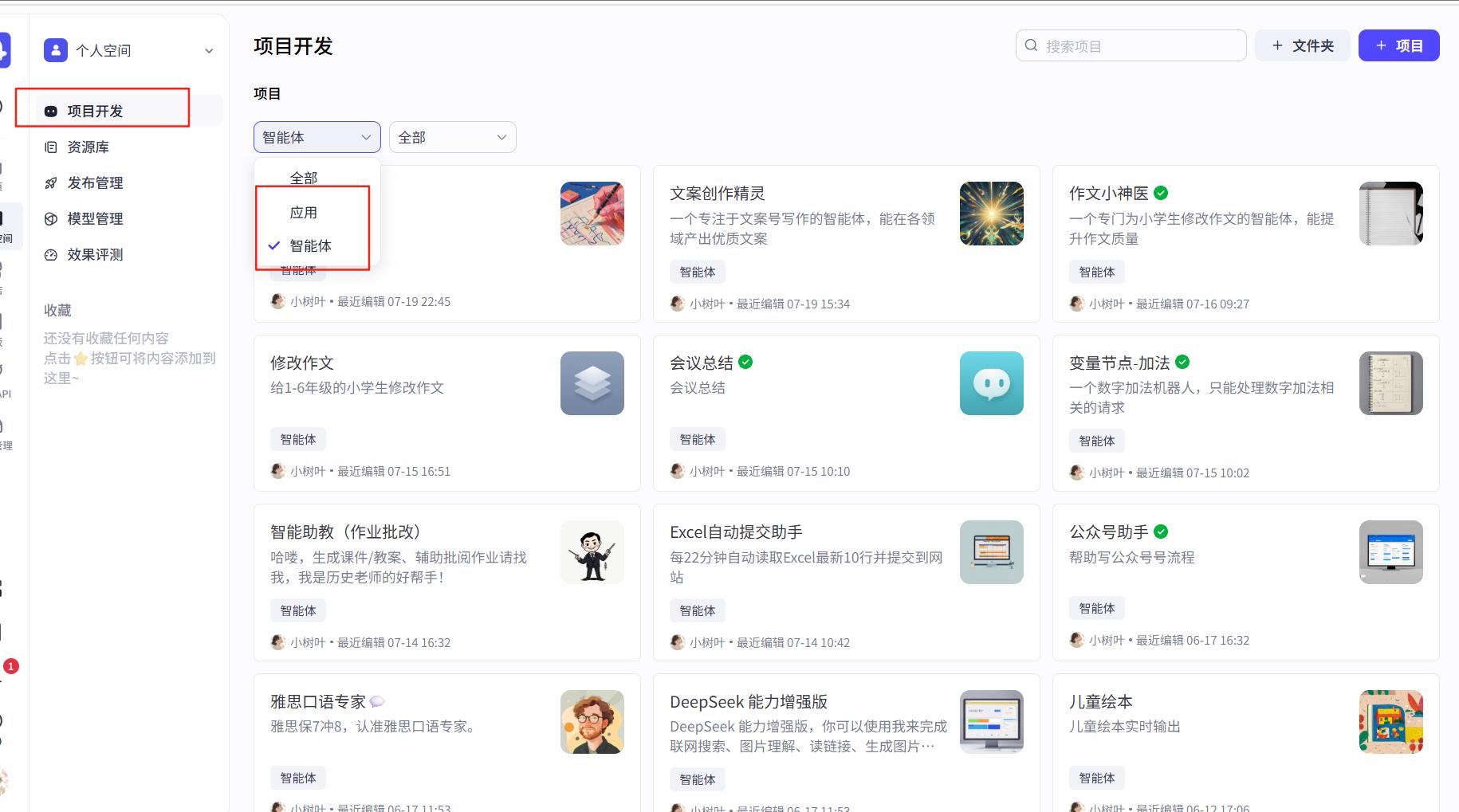Click the 项目 create button
Viewport: 1459px width, 812px height.
click(x=1398, y=45)
